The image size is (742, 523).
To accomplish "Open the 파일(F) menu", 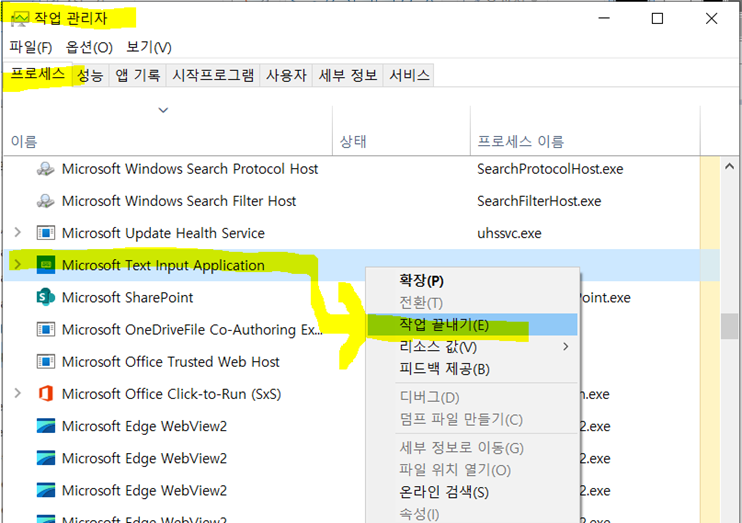I will [31, 47].
